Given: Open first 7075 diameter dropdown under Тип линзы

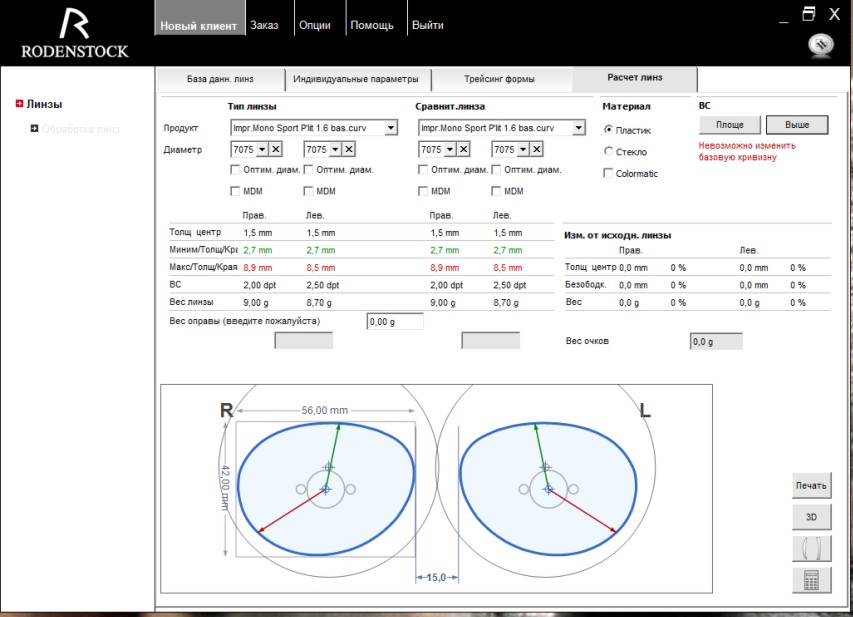Looking at the screenshot, I should 262,149.
